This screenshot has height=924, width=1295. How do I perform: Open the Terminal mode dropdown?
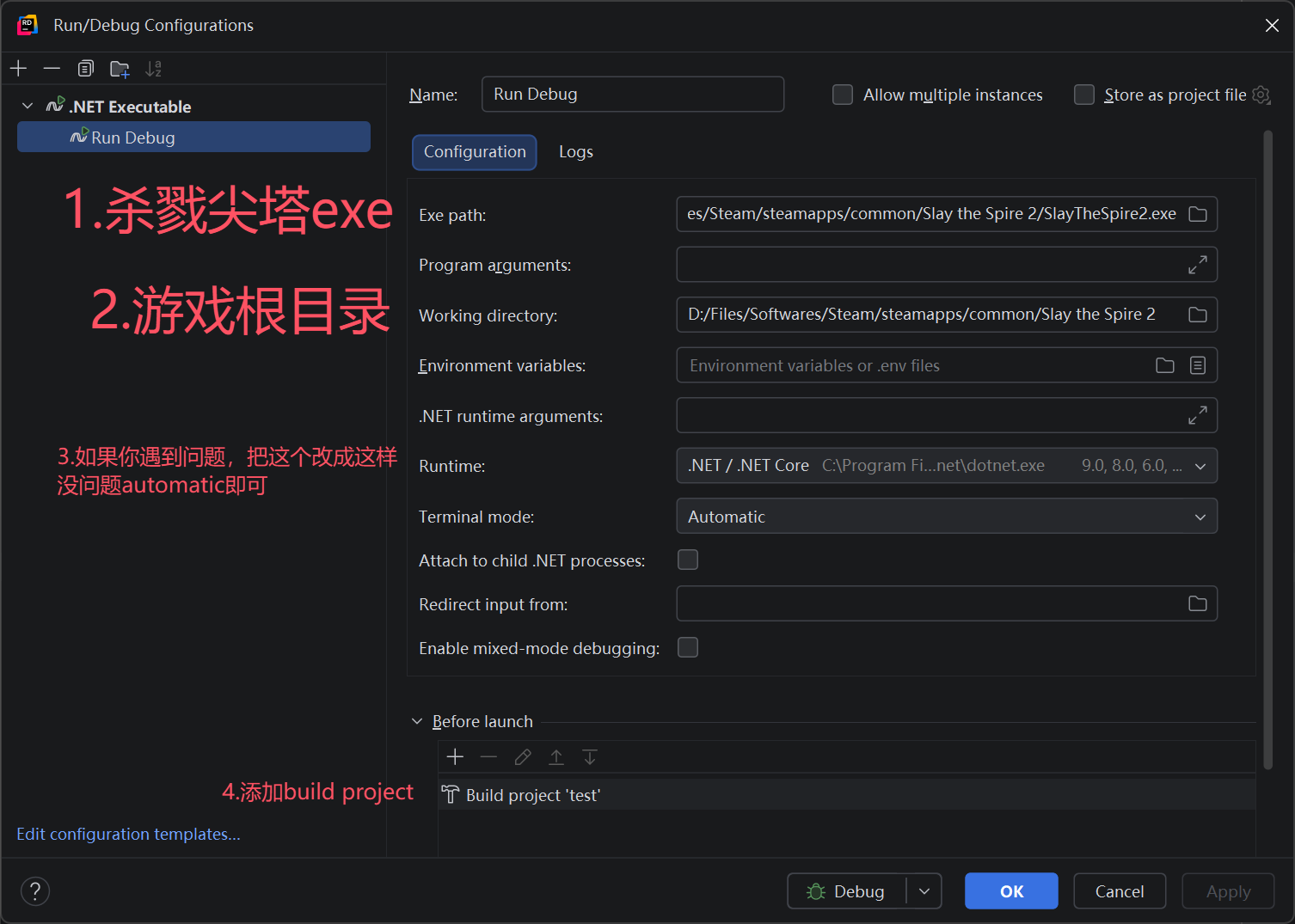[1200, 517]
